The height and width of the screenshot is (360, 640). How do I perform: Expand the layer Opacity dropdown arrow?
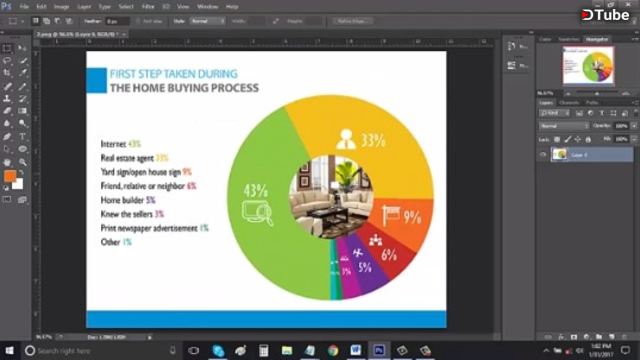point(634,126)
